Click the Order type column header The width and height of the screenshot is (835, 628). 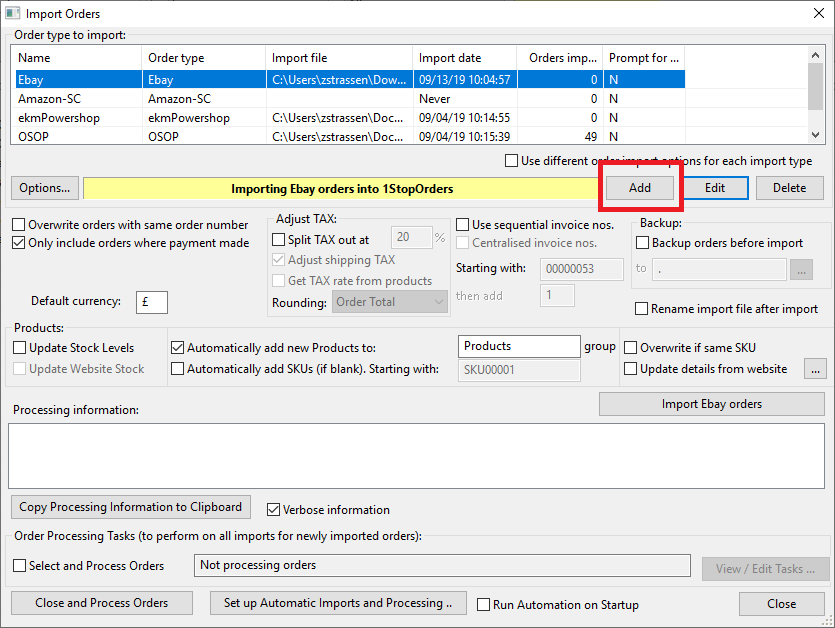(203, 58)
